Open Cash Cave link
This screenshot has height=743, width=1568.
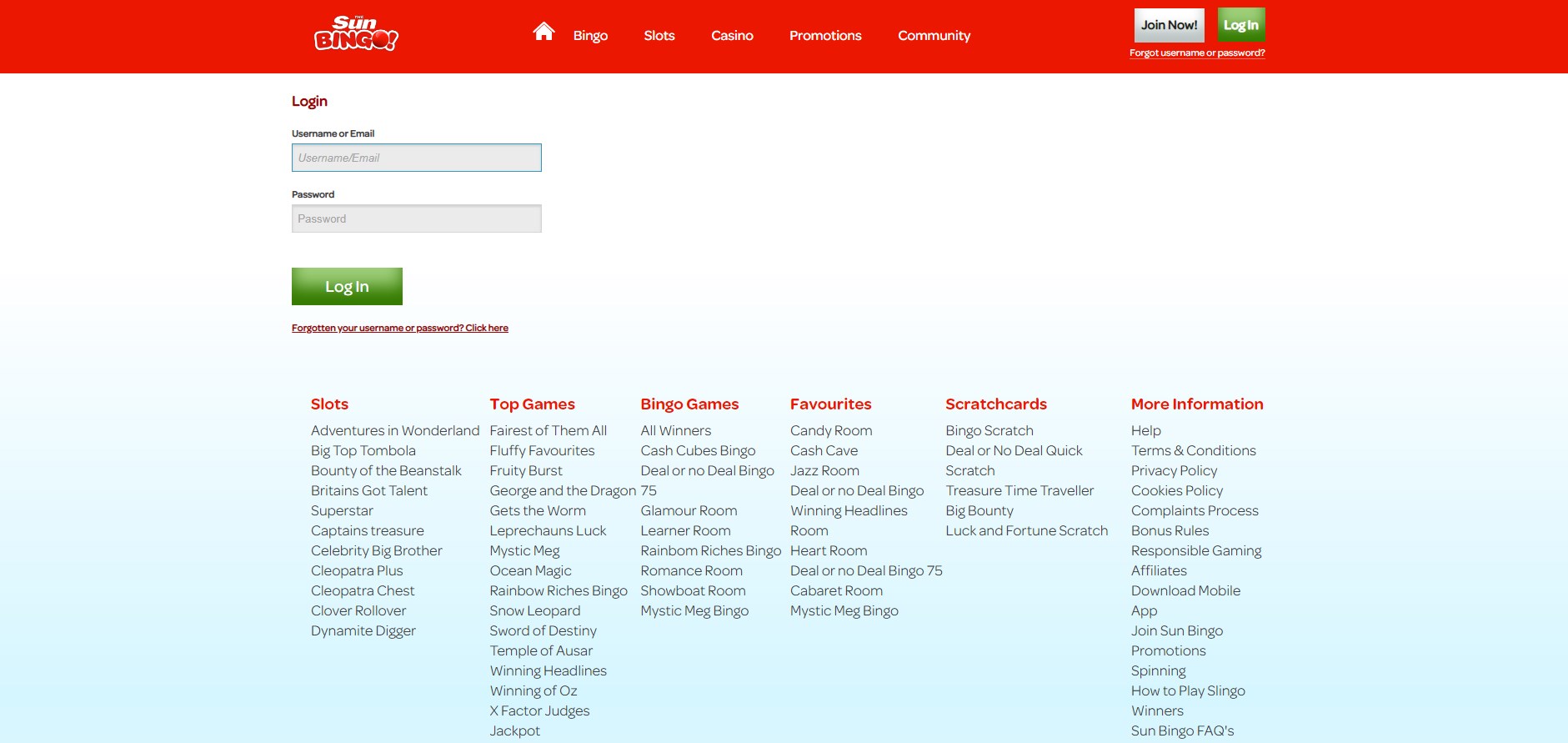pos(824,450)
